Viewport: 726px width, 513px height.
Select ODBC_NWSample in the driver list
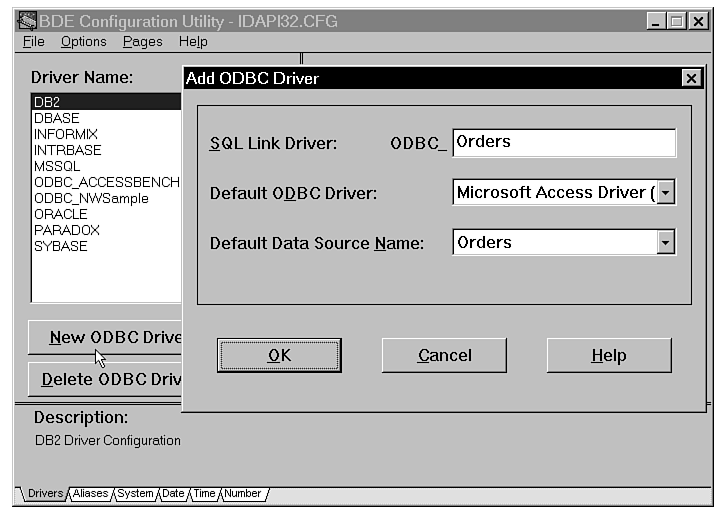[90, 198]
